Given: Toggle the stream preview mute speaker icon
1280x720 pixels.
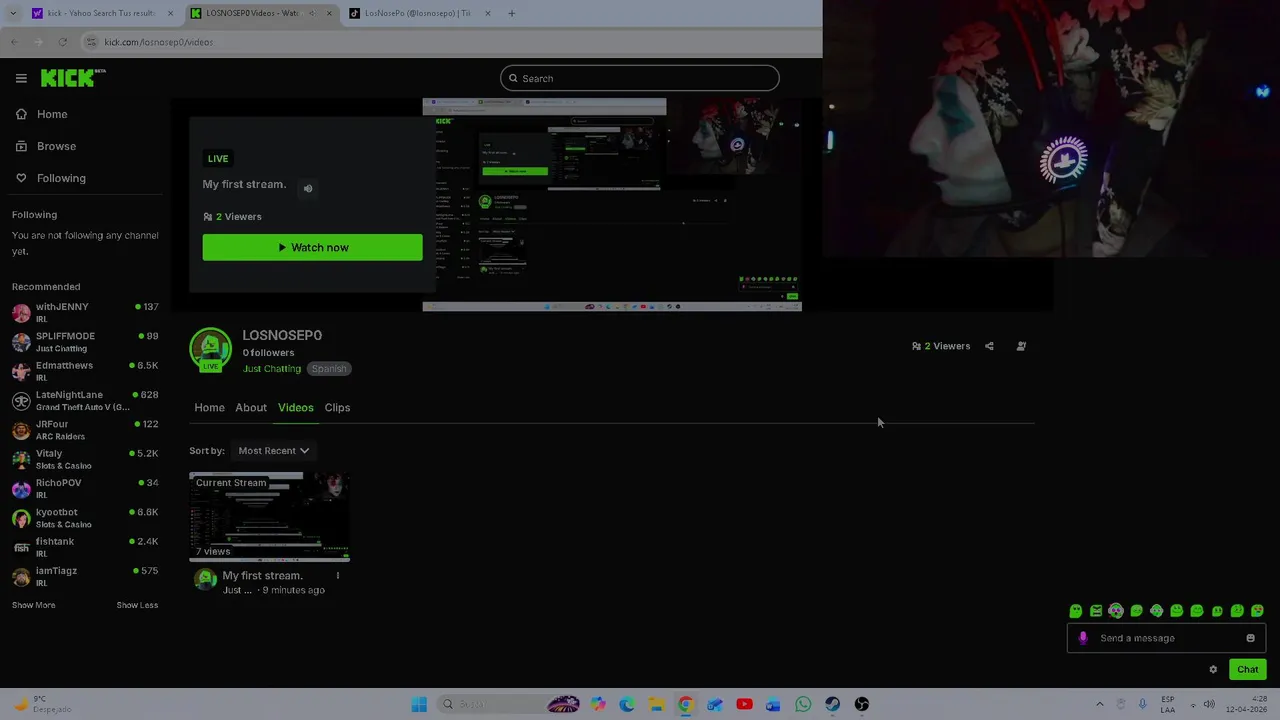Looking at the screenshot, I should (308, 188).
